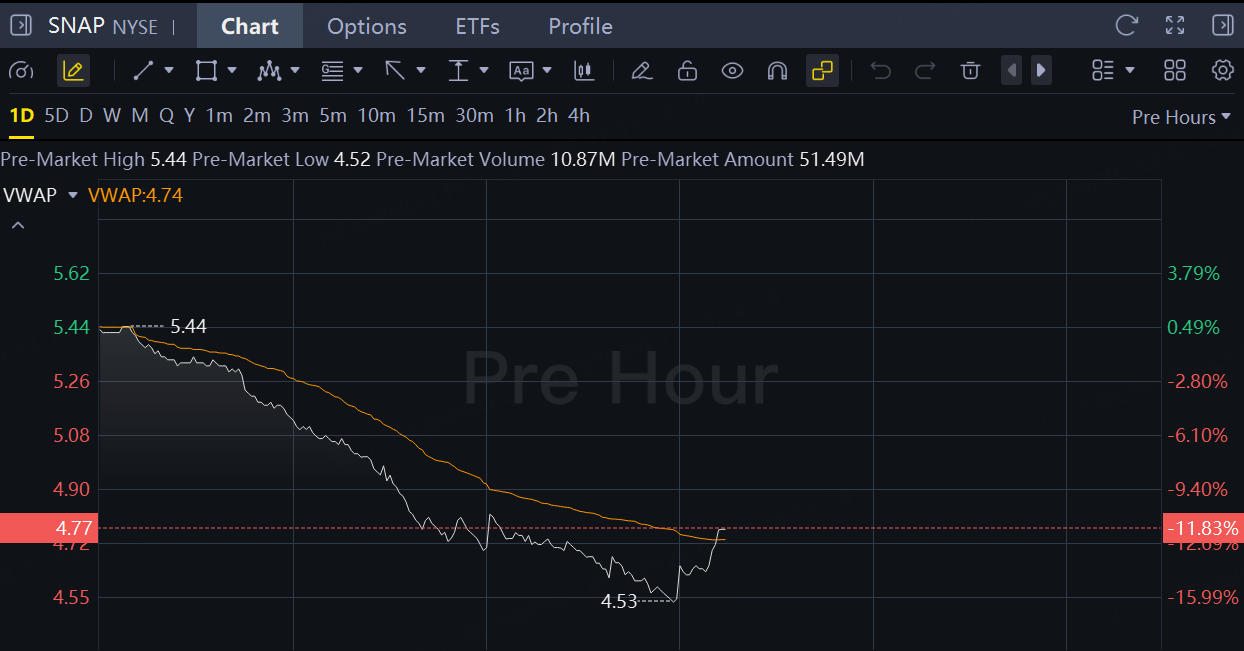Select the 30m interval

[474, 116]
